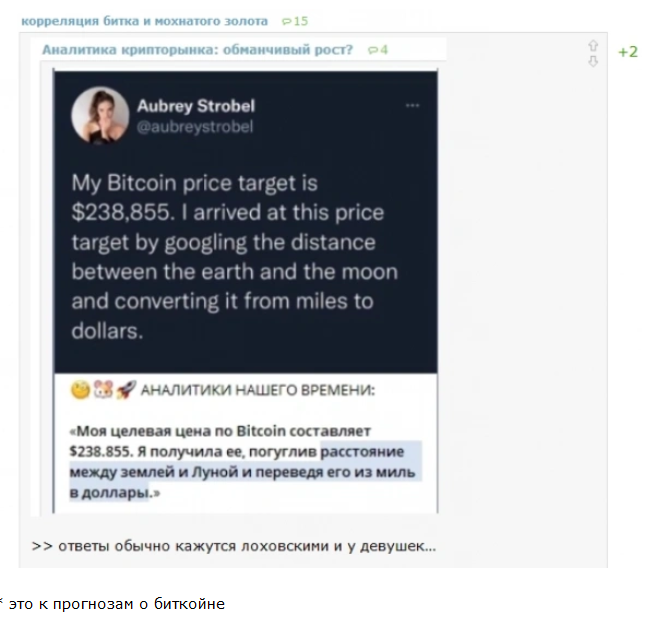Click the English tweet text about Bitcoin target
This screenshot has width=649, height=623.
coord(234,257)
